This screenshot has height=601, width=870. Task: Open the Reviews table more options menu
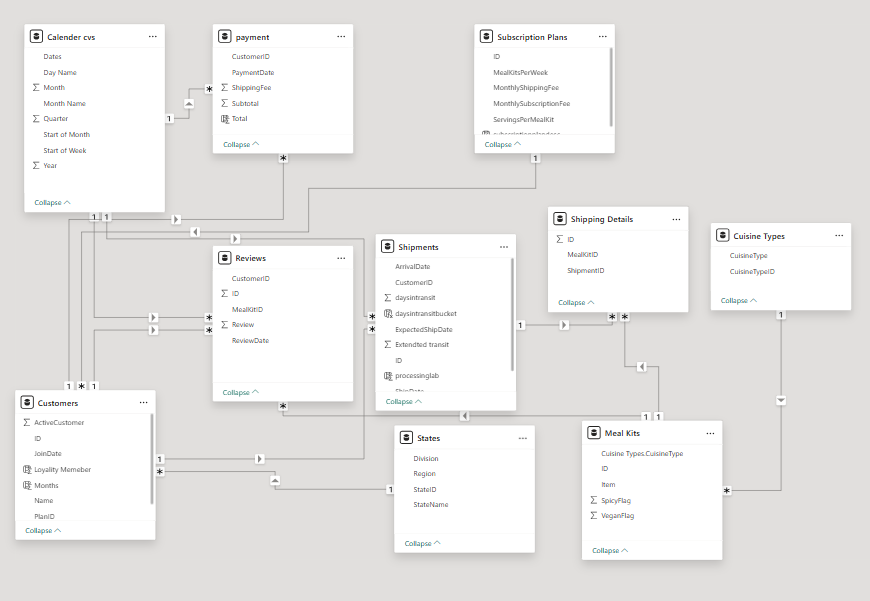point(341,258)
